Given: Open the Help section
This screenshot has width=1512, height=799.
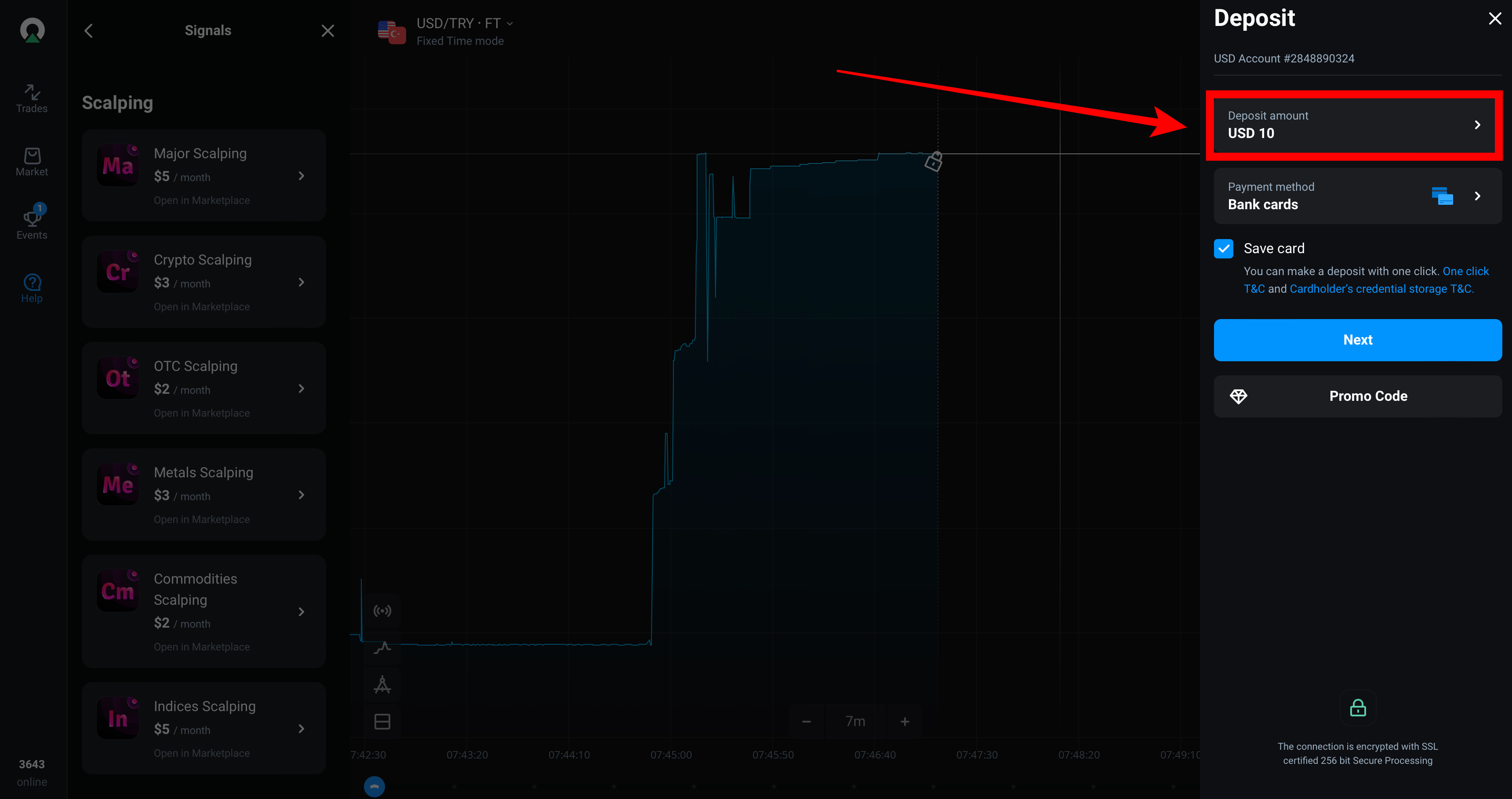Looking at the screenshot, I should click(32, 287).
